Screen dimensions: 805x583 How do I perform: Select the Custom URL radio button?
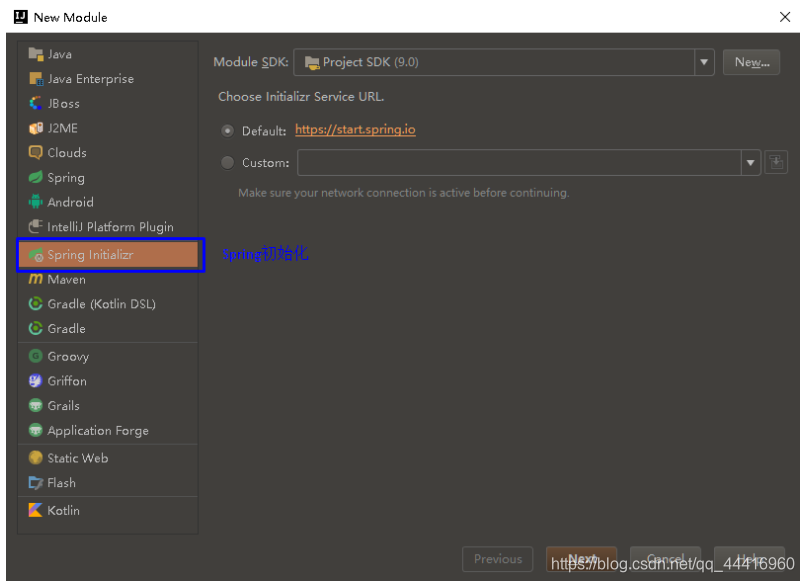point(227,163)
